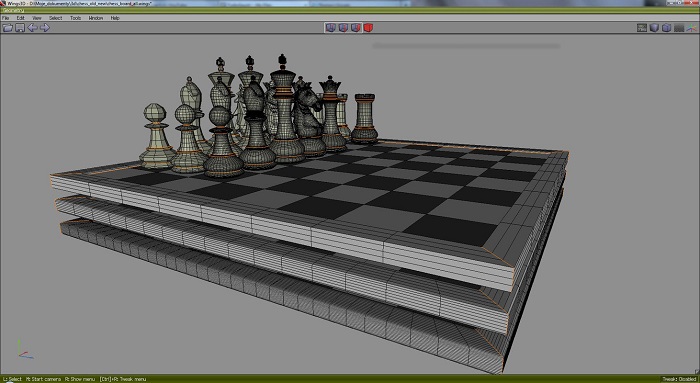Switch to edge selection mode cube

coord(343,28)
